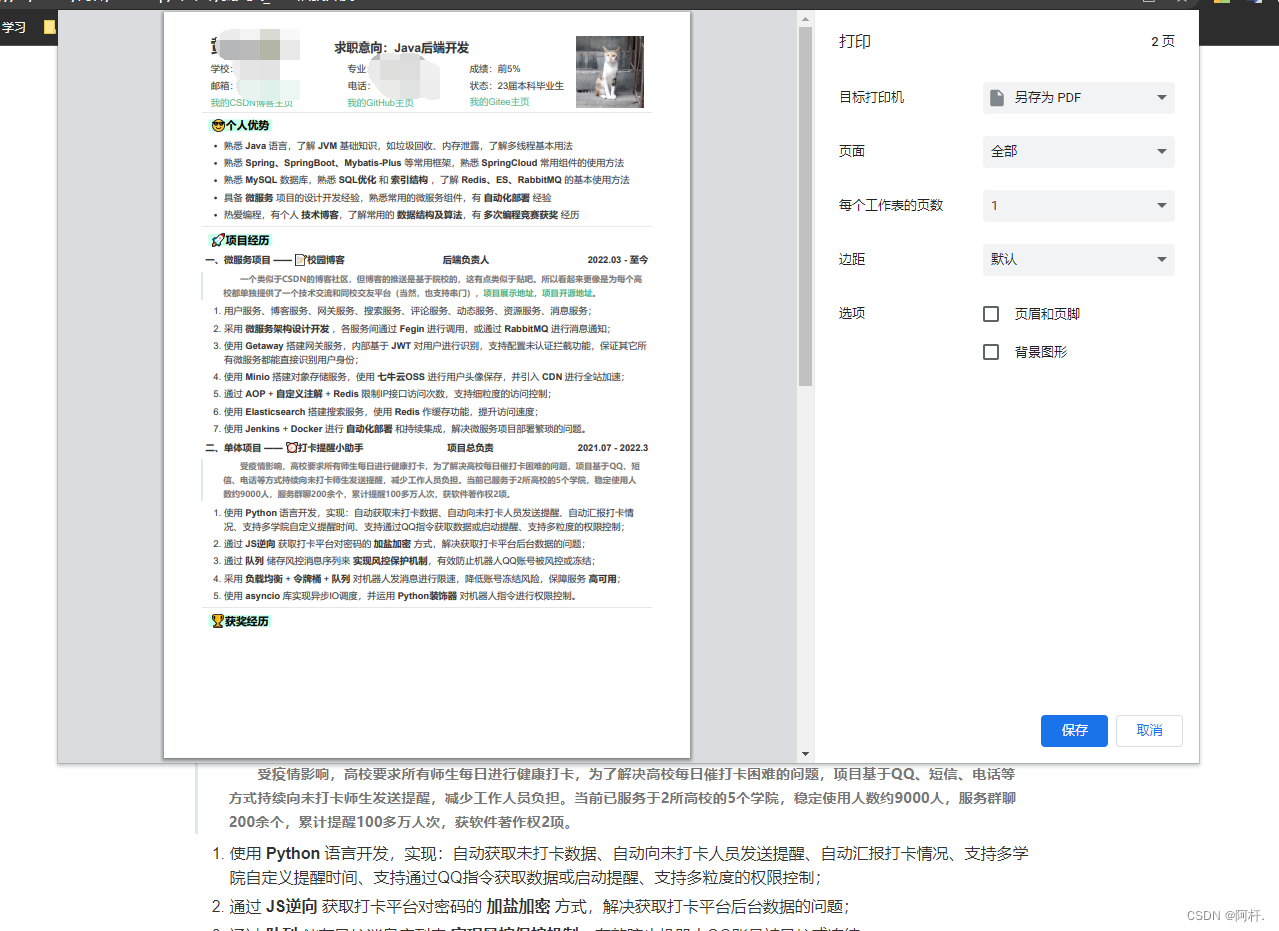
Task: Click the 取消 button
Action: point(1149,731)
